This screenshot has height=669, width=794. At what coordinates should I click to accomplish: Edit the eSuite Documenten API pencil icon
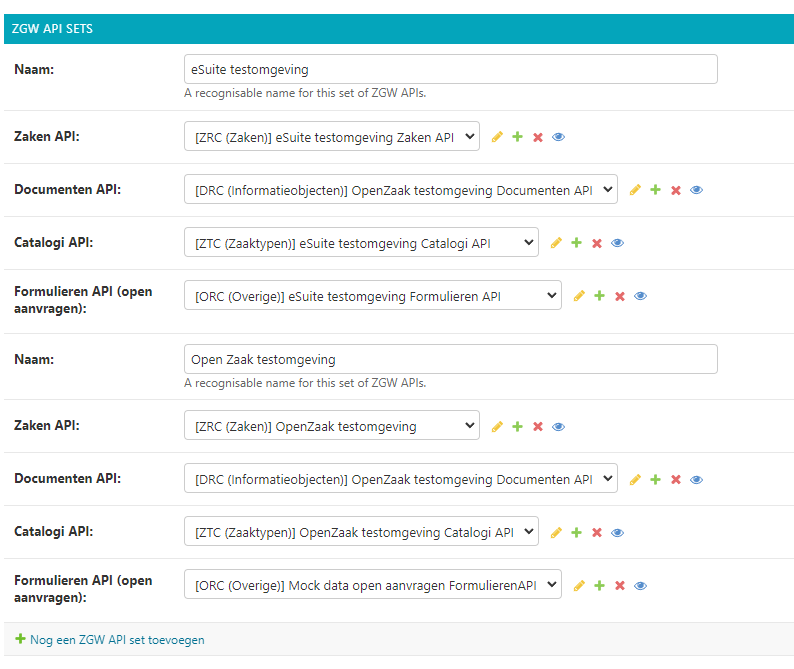(x=635, y=190)
